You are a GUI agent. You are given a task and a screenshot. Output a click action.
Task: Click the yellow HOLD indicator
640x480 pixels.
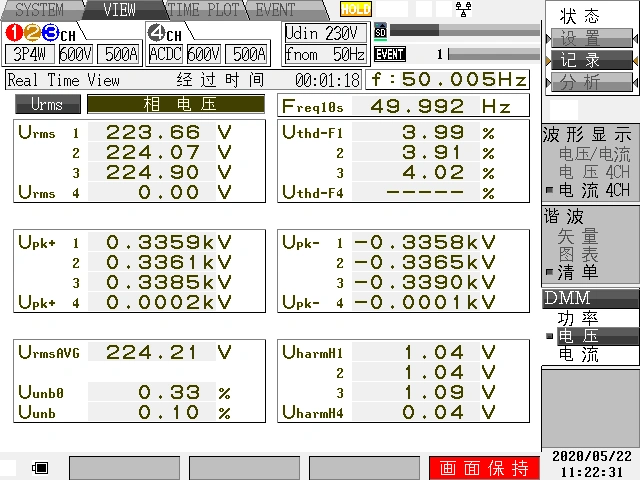pos(355,9)
